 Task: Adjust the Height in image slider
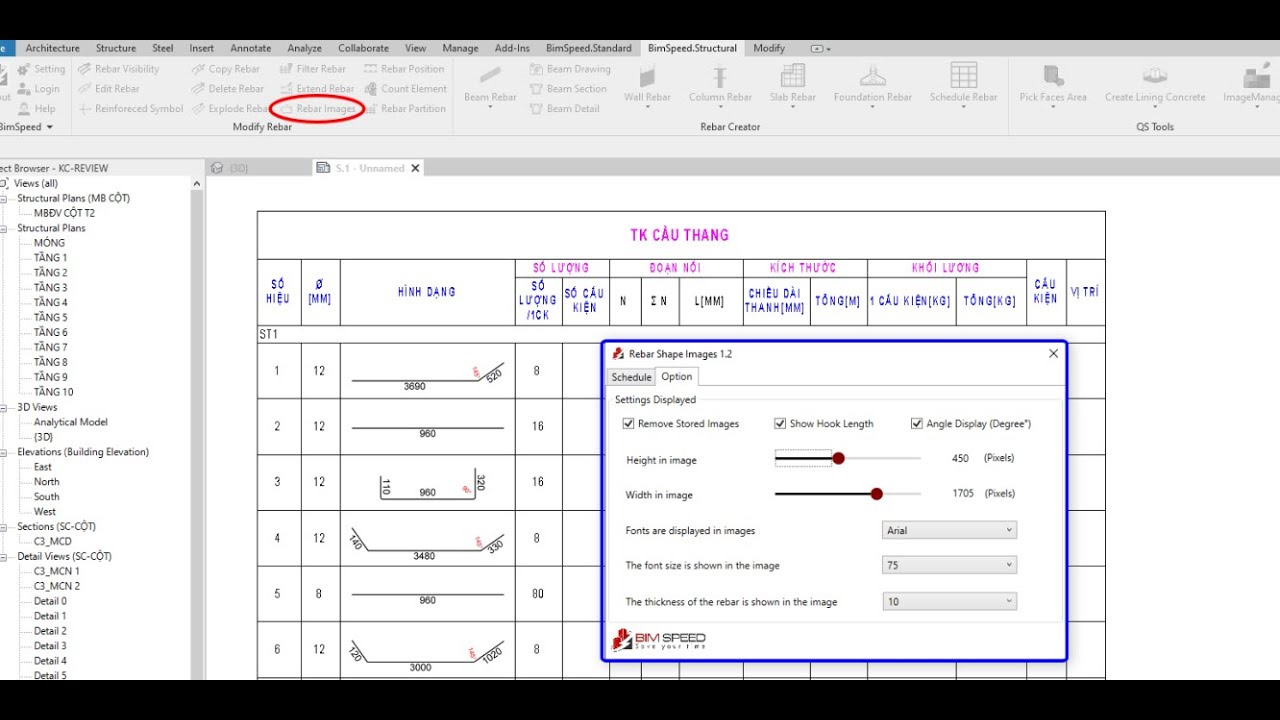click(x=839, y=458)
